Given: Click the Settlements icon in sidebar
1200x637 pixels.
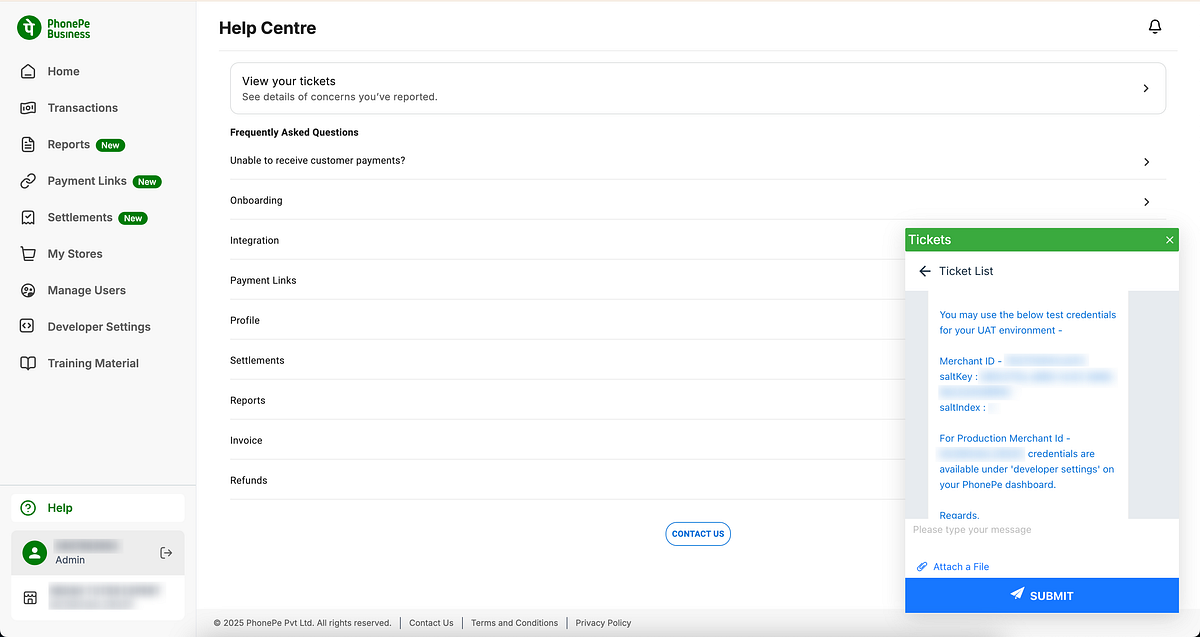Looking at the screenshot, I should click(28, 217).
